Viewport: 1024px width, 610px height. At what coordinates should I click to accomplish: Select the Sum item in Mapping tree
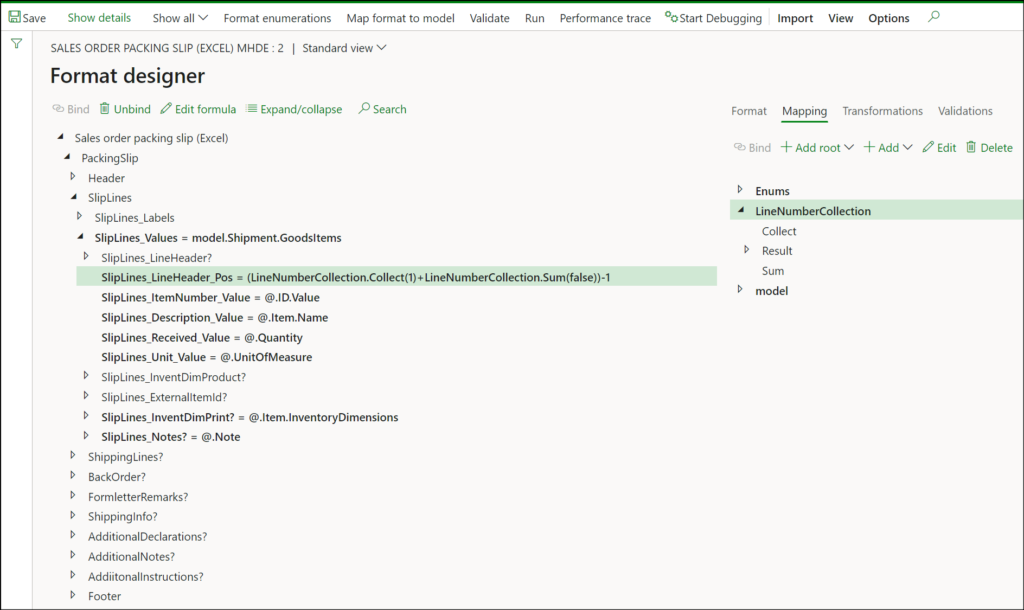[773, 271]
